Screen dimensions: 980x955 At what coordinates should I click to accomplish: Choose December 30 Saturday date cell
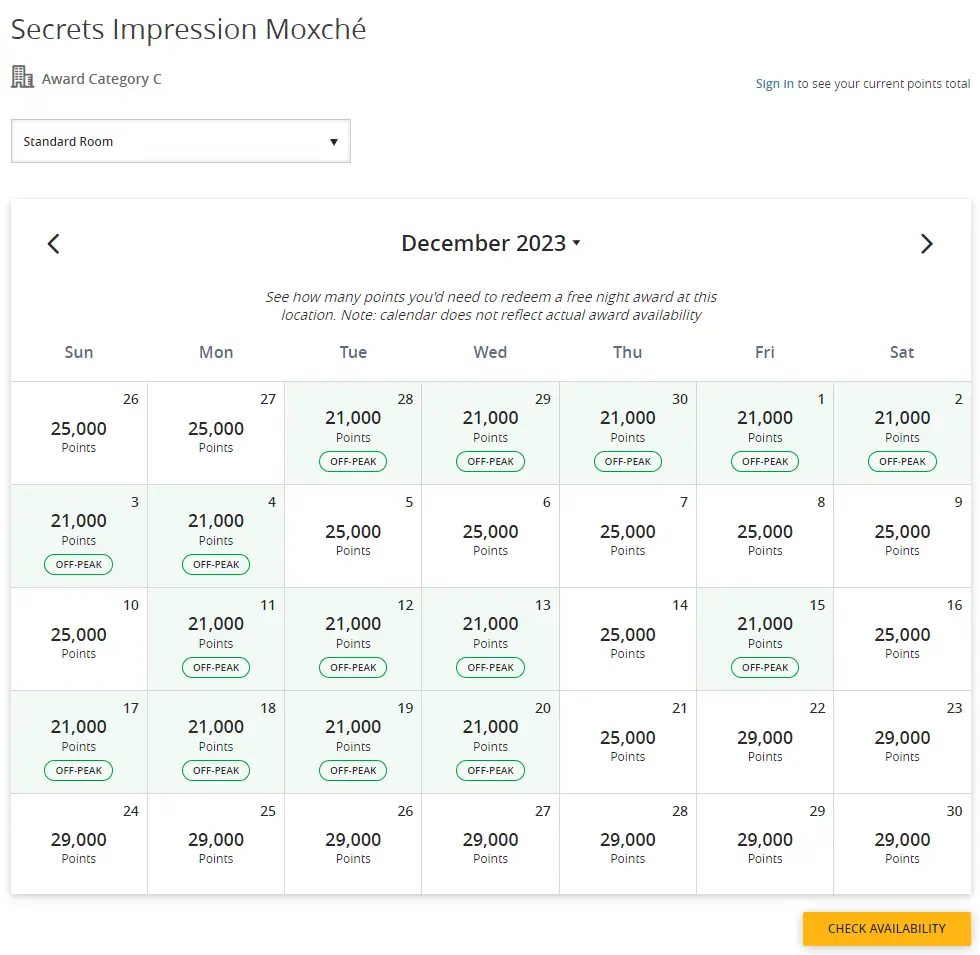click(x=902, y=844)
